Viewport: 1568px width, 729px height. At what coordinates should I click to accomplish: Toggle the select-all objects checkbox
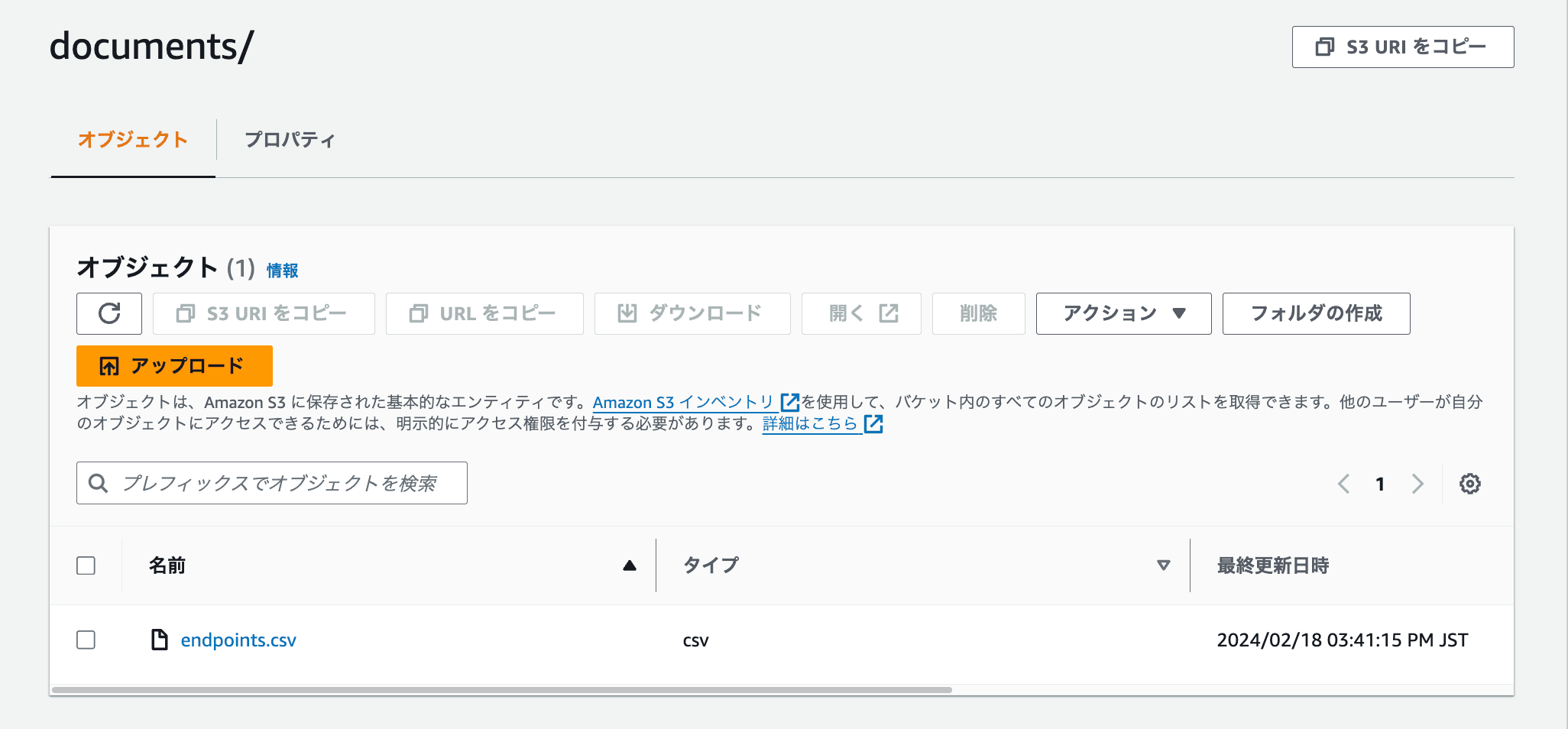(86, 565)
